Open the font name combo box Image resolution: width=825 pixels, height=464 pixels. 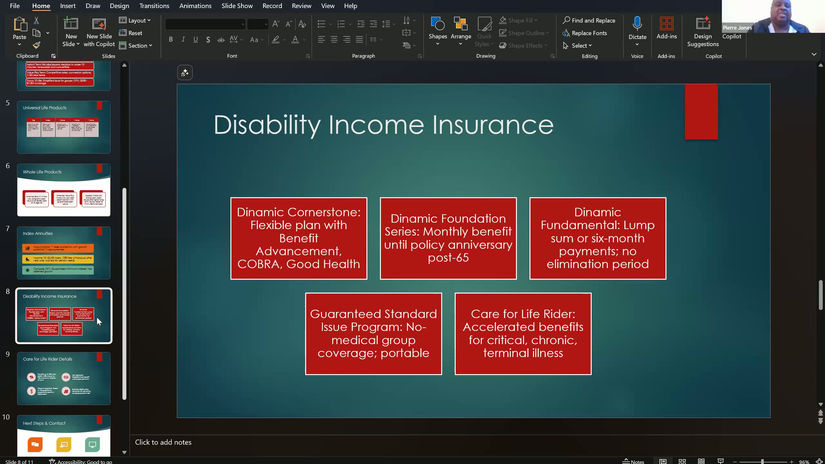(x=205, y=24)
